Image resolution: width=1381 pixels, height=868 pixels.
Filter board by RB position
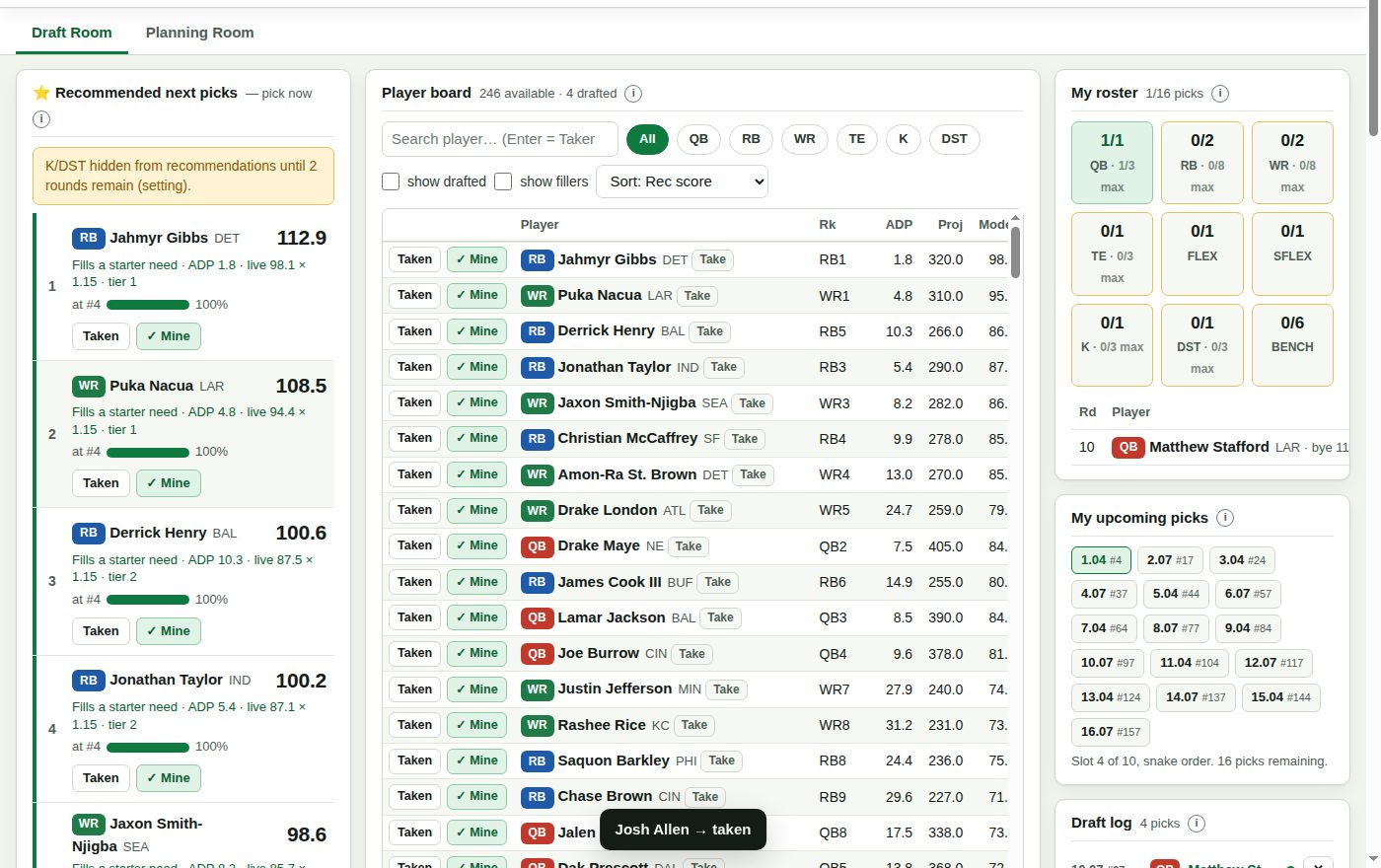pos(751,139)
